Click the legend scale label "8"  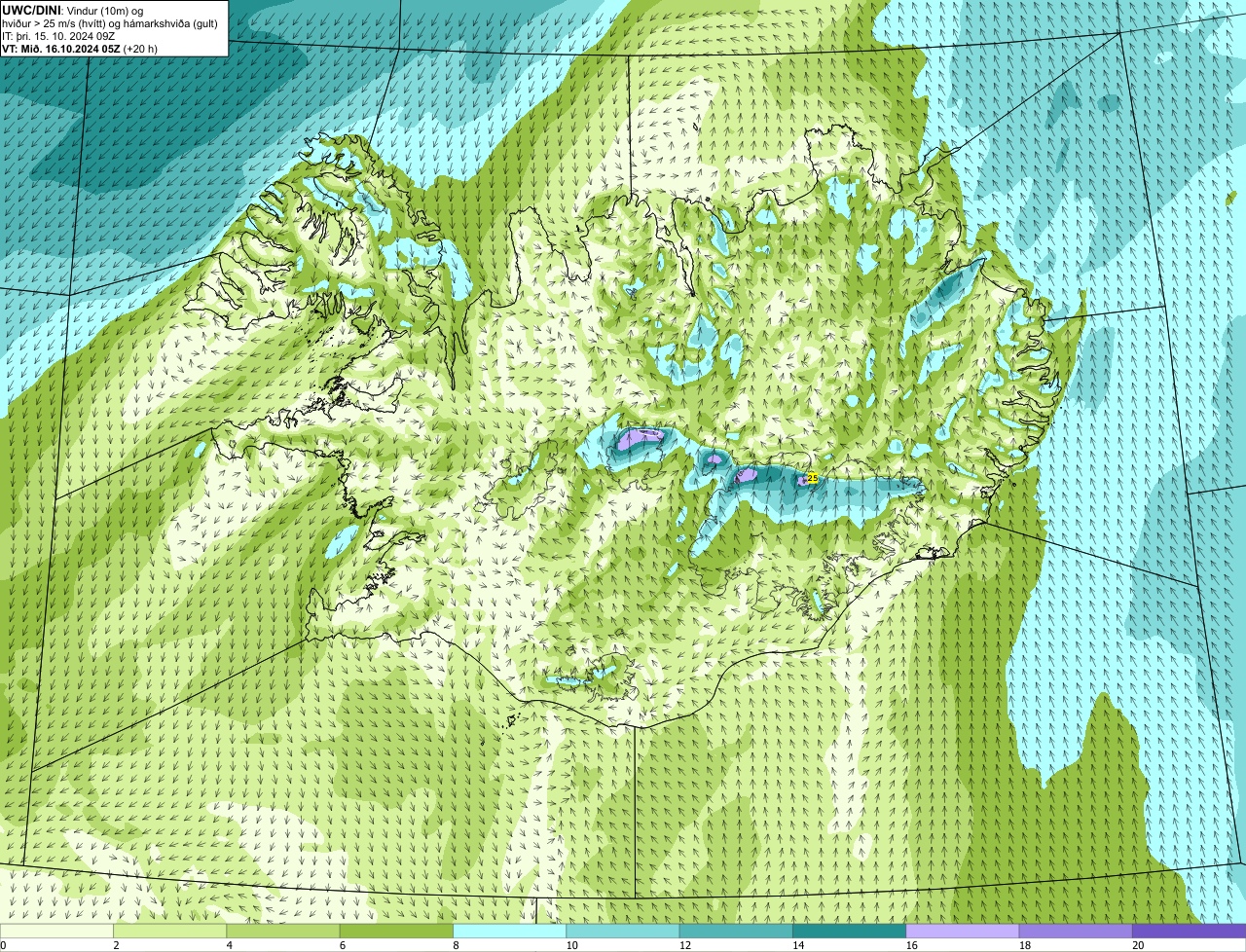456,945
